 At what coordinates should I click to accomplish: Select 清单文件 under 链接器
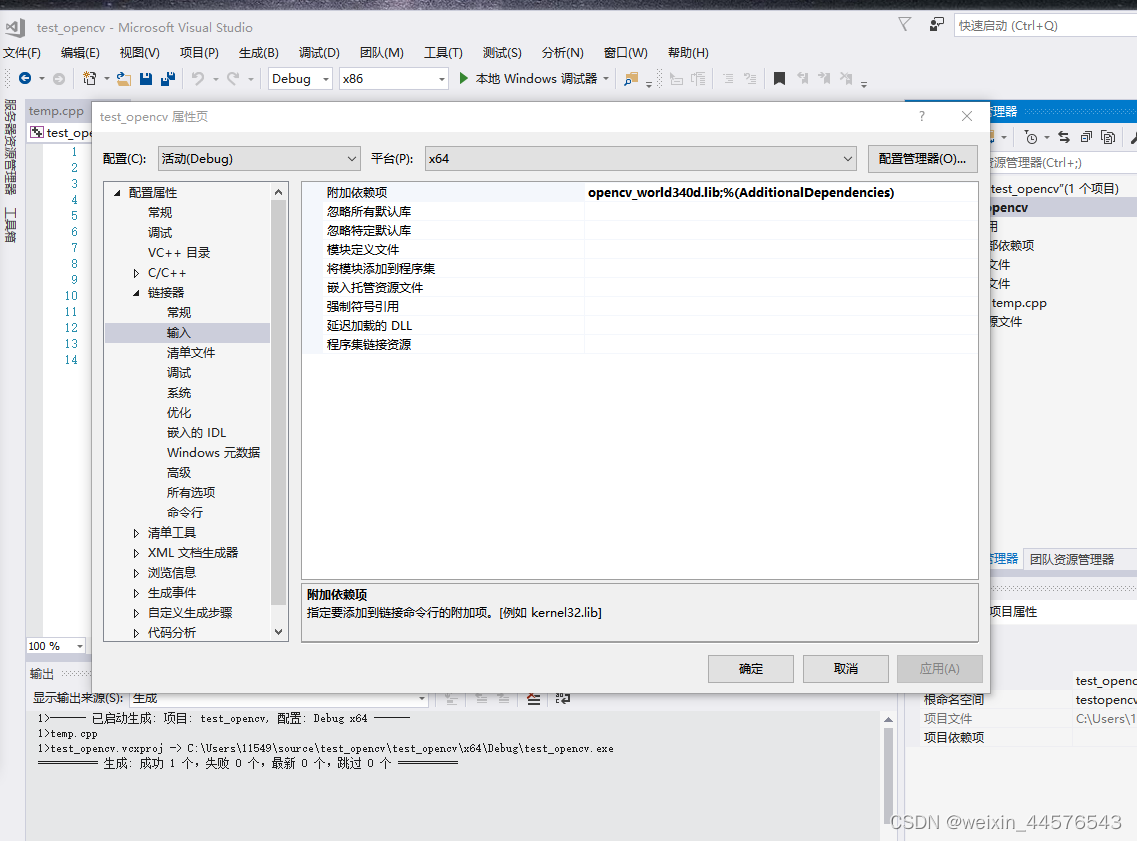(x=191, y=352)
